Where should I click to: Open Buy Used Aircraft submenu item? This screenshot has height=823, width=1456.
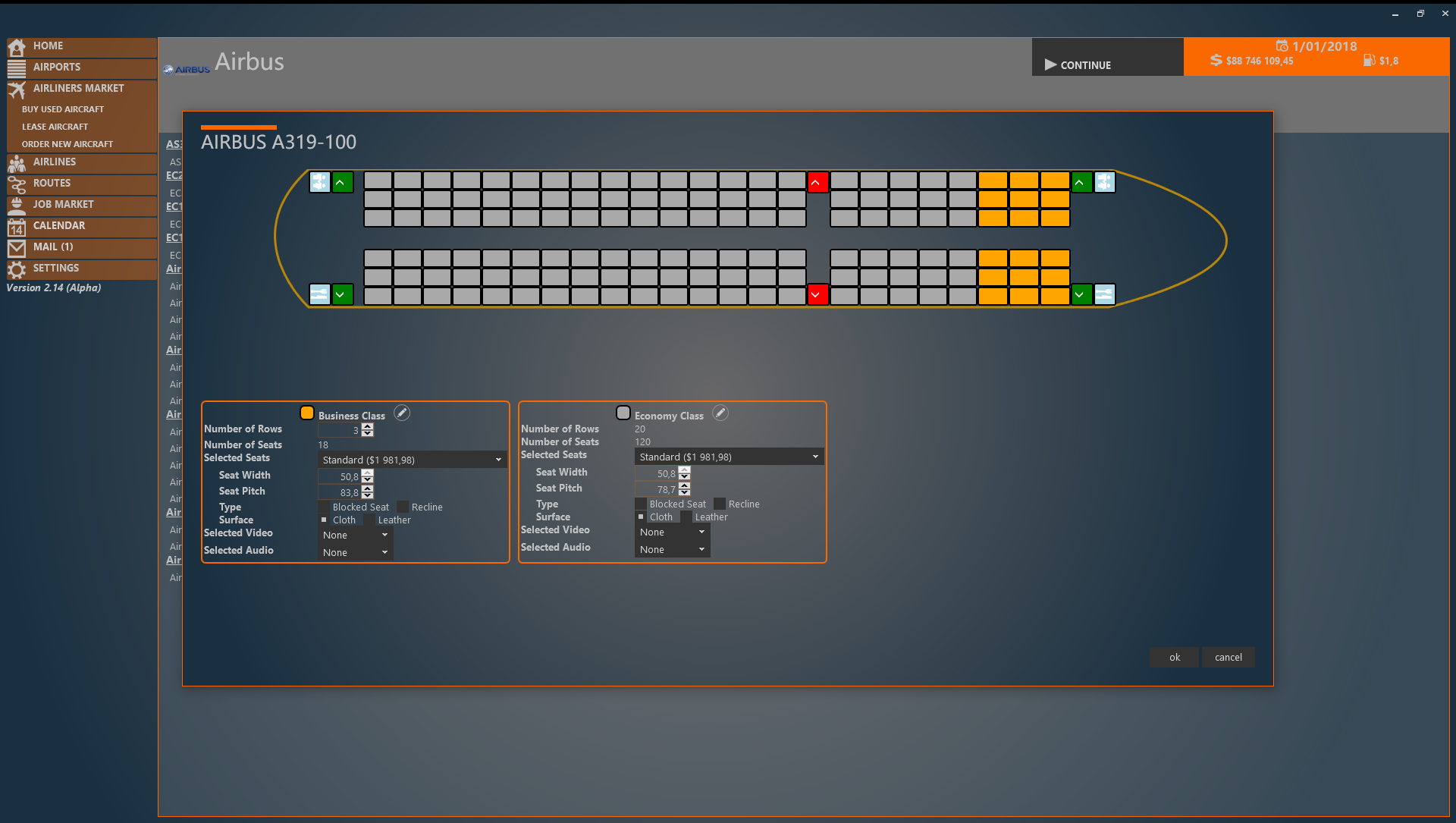coord(63,109)
